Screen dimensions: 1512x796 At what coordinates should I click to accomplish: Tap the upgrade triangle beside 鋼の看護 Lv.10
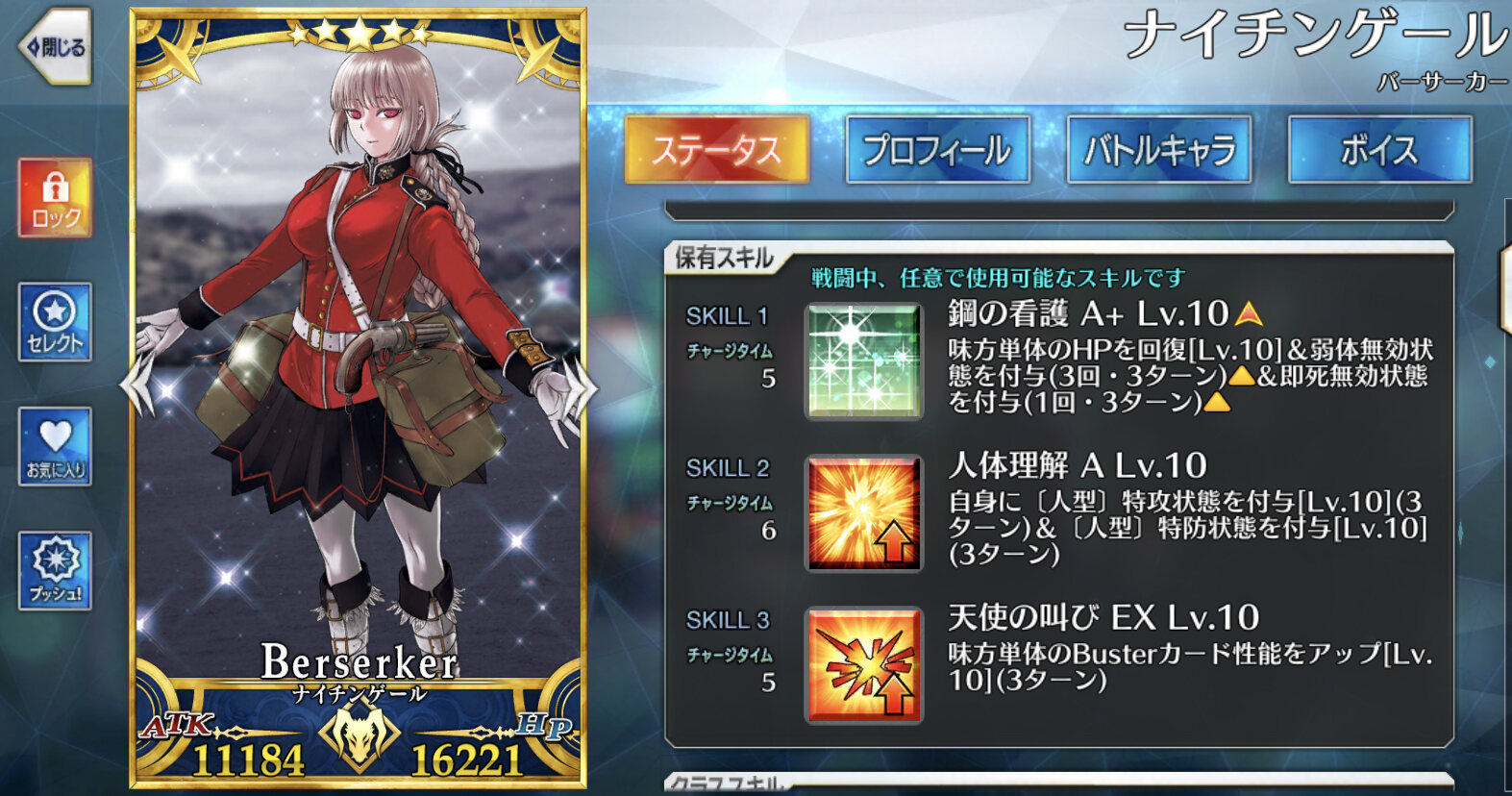[1248, 313]
